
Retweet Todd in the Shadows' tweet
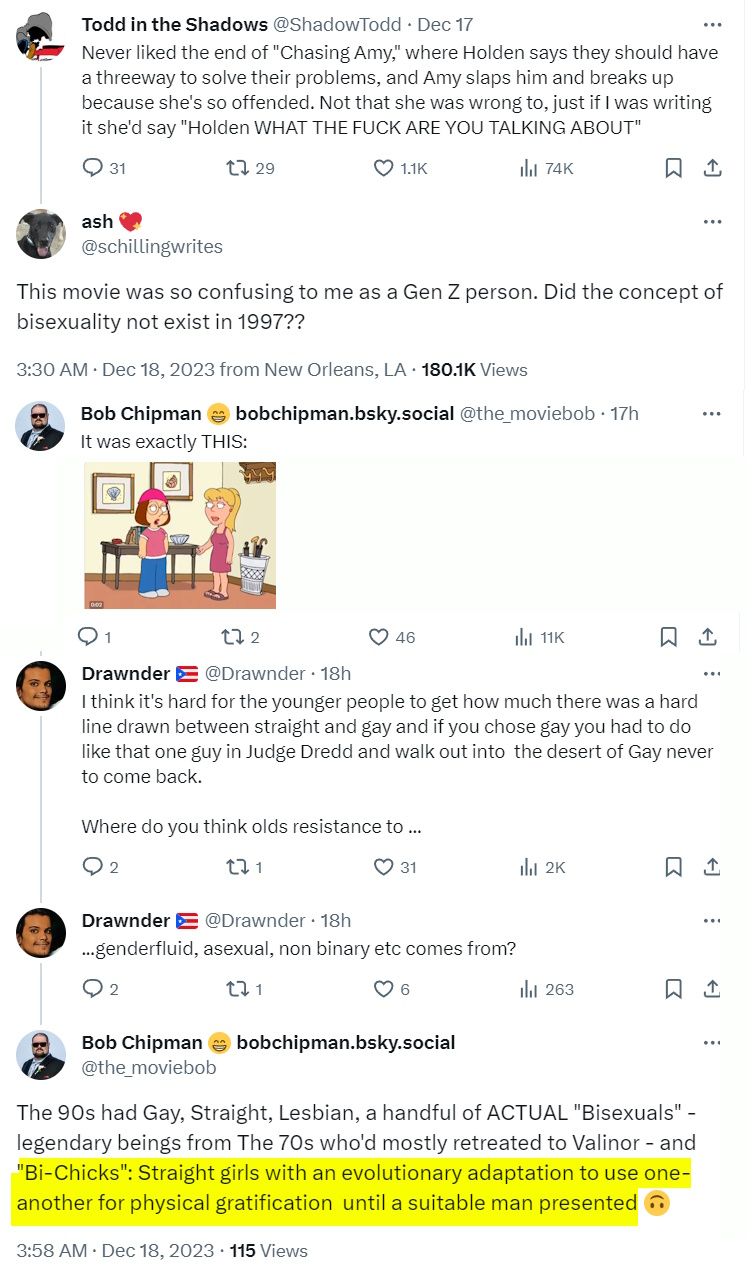[238, 168]
